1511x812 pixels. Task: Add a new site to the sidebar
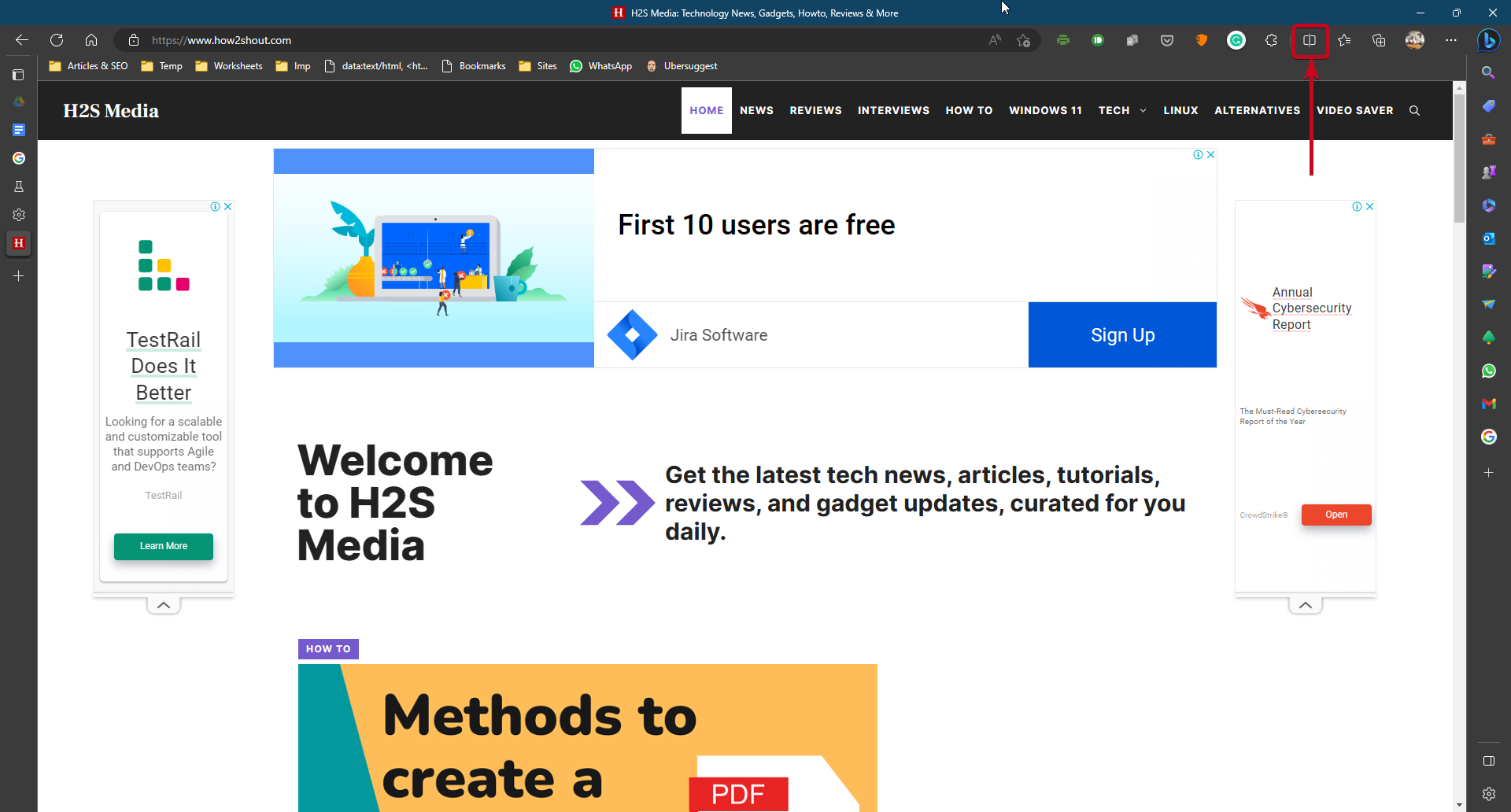click(1488, 473)
